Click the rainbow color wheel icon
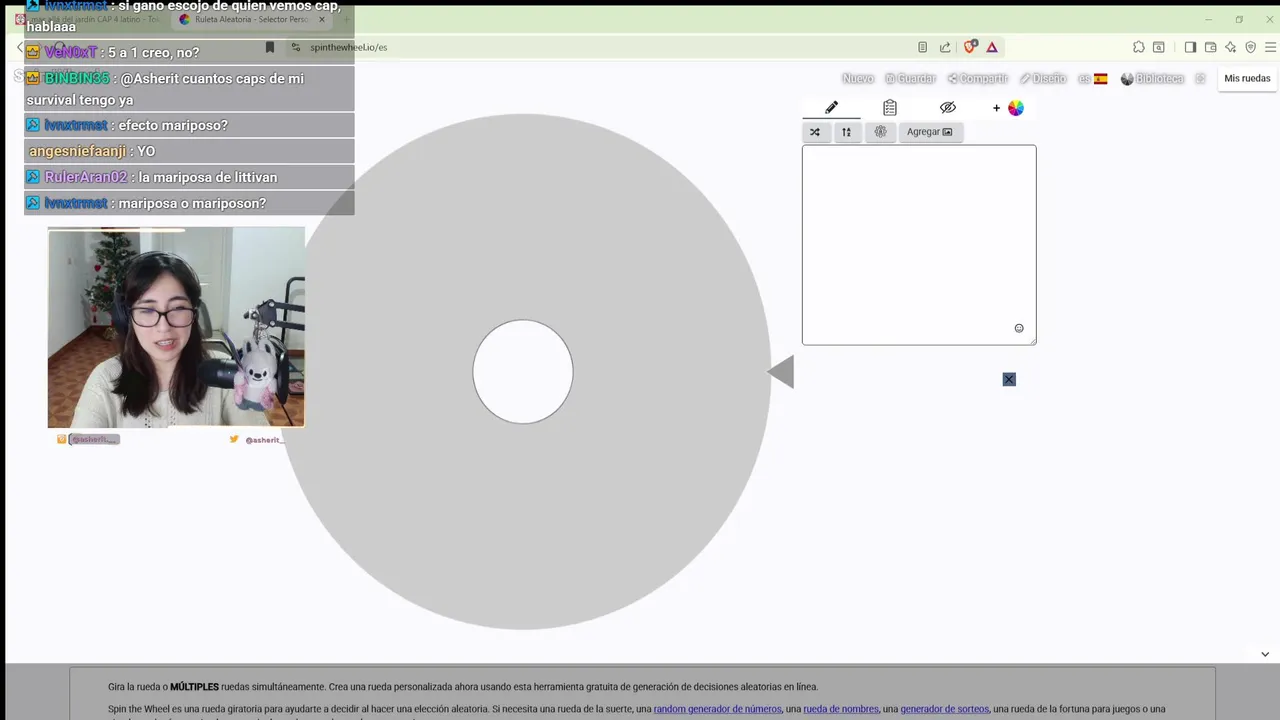The width and height of the screenshot is (1280, 720). 1016,108
